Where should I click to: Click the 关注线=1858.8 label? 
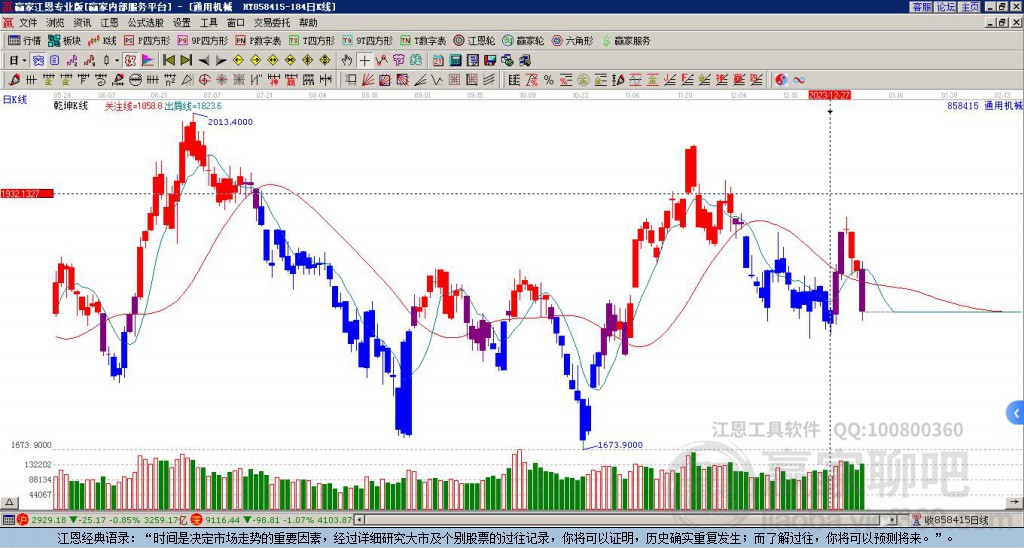[x=133, y=106]
